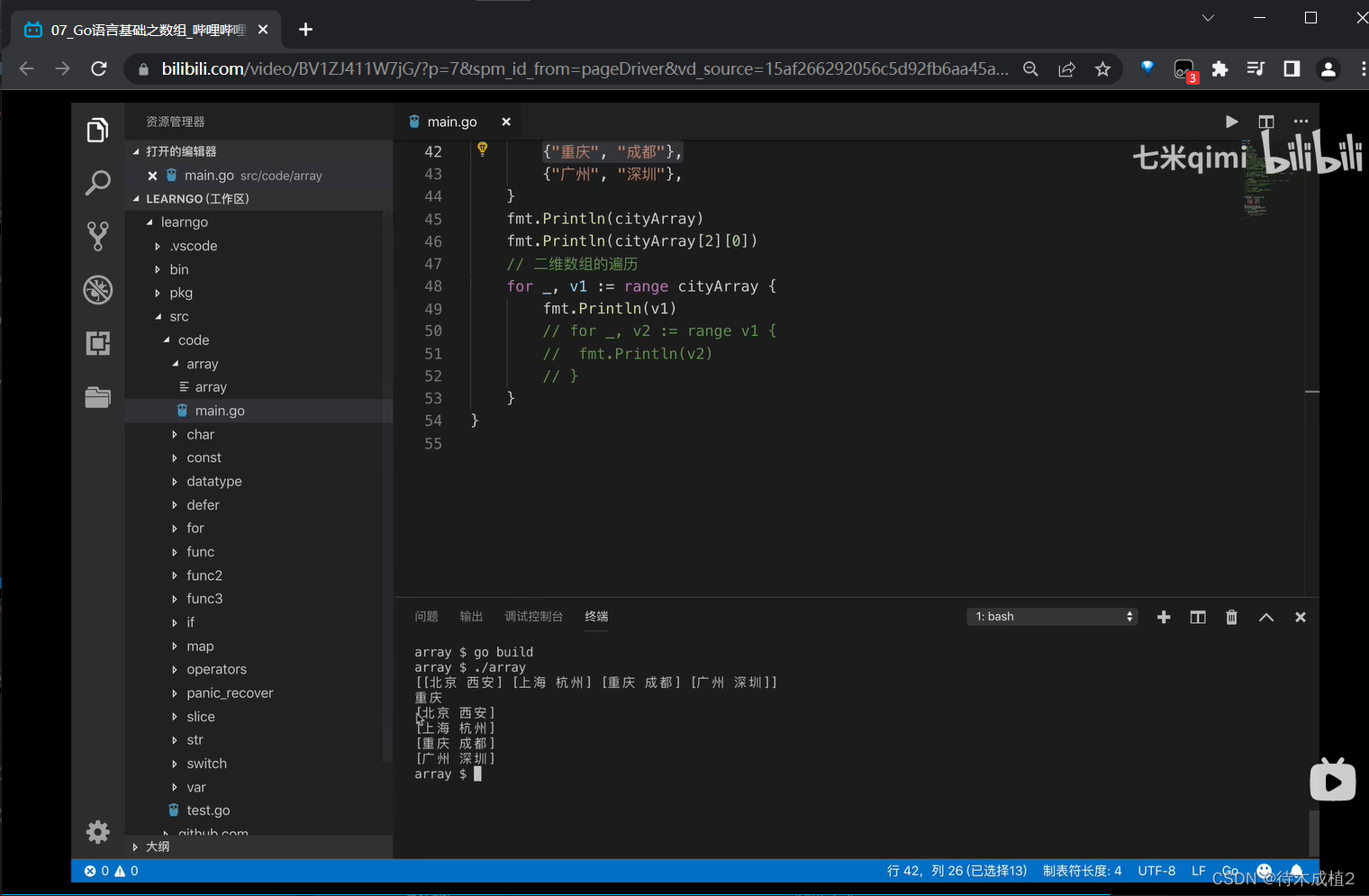Click the UTF-8 encoding status entry

[x=1156, y=871]
